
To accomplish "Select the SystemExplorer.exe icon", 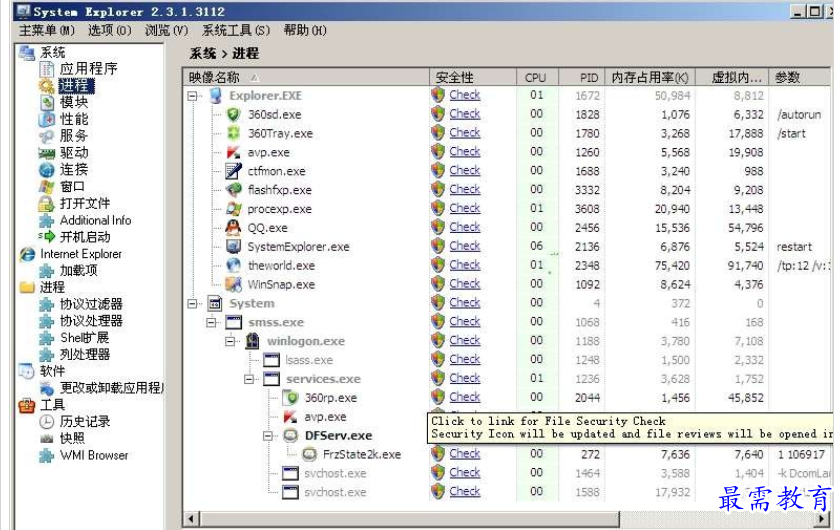I will click(233, 247).
